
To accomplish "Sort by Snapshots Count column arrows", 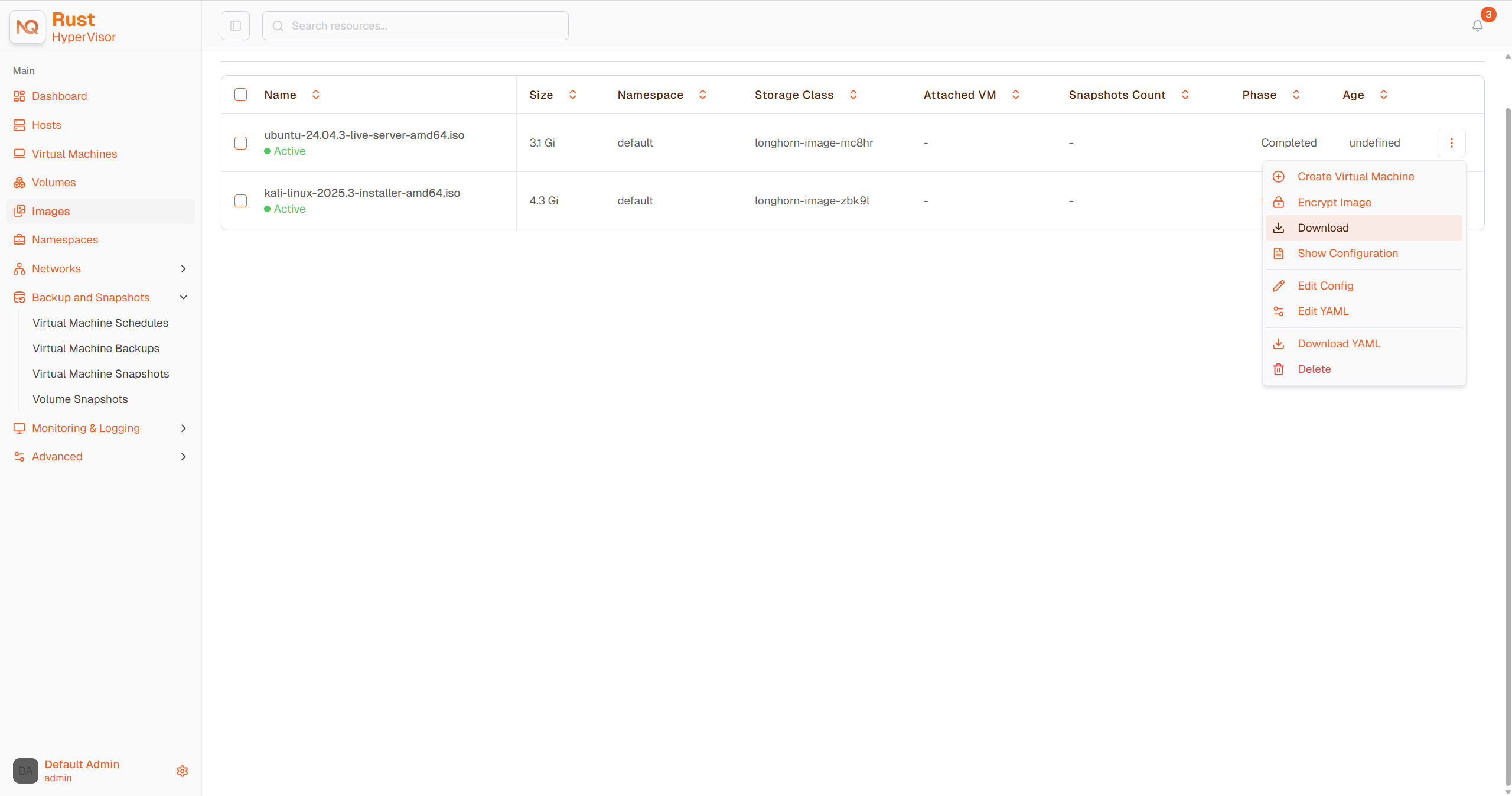I will point(1185,95).
